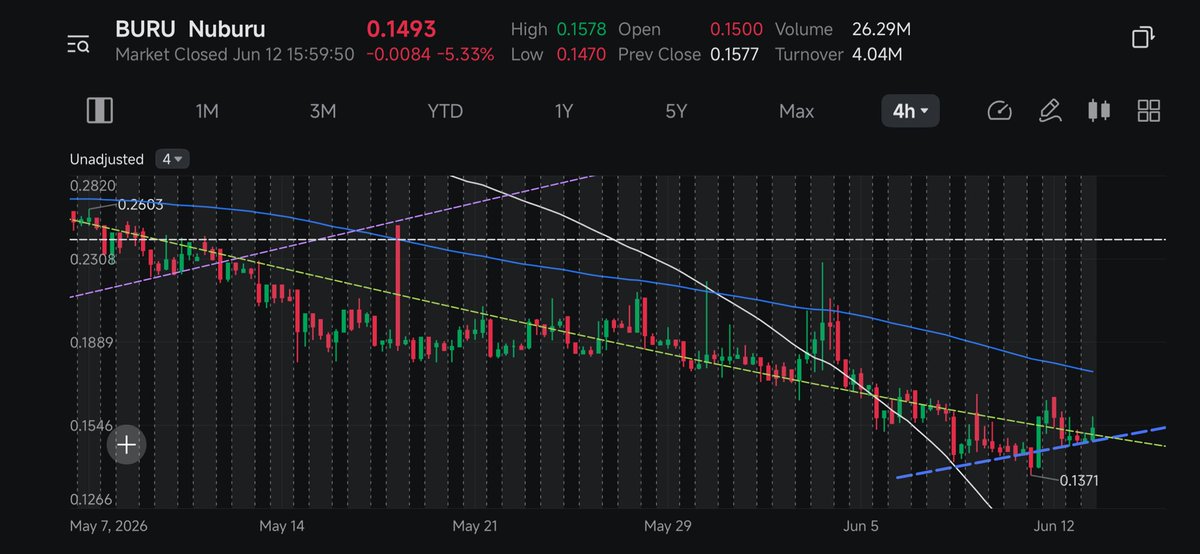Click the May 21 date label
1200x554 pixels.
click(x=474, y=525)
